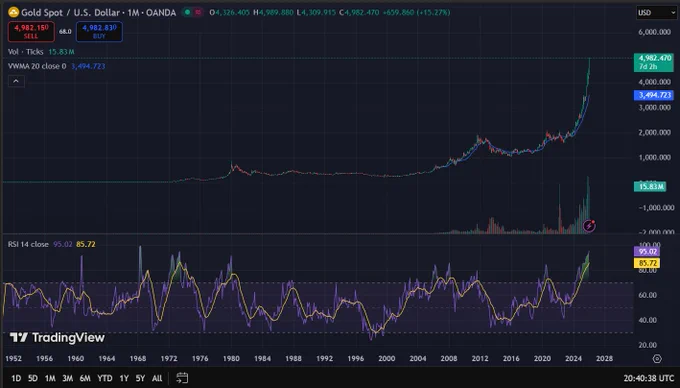Select the 1Y time range

[124, 378]
